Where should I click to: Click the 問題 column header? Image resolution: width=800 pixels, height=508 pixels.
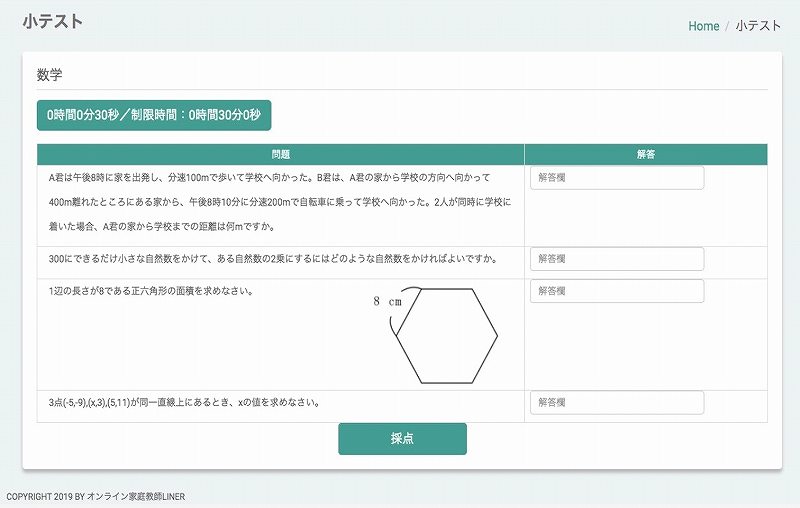[280, 155]
